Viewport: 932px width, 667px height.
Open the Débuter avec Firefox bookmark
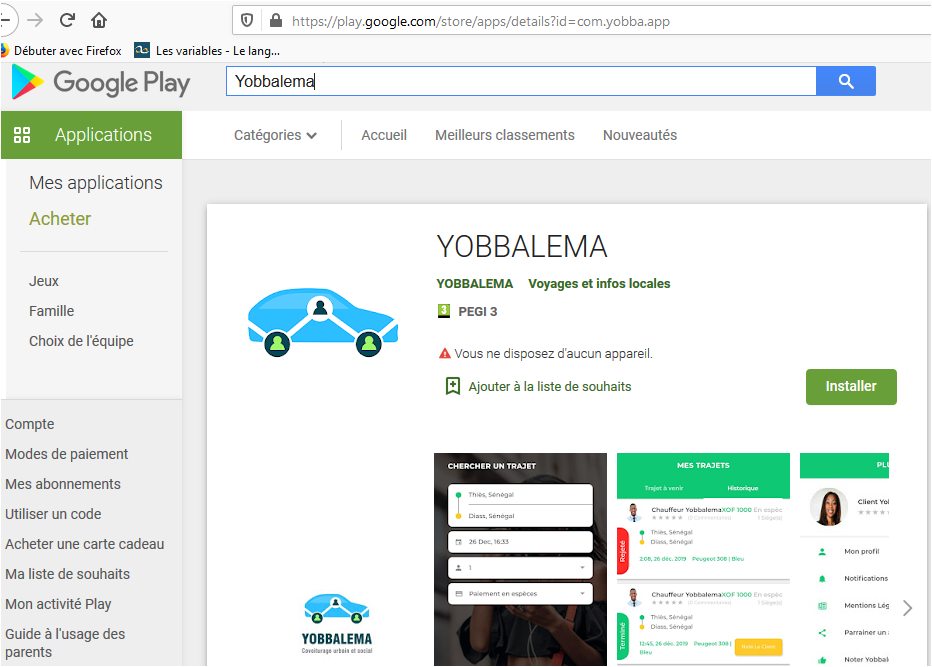(x=61, y=51)
